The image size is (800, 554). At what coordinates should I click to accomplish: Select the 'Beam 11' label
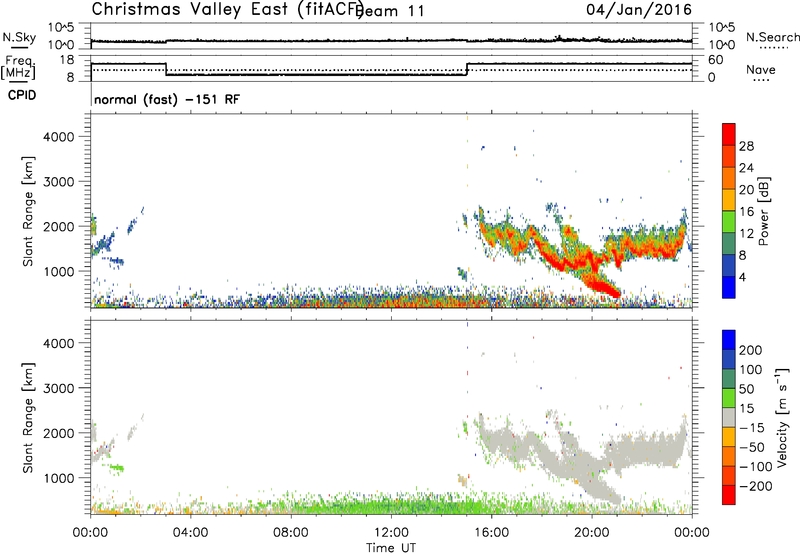(x=390, y=11)
